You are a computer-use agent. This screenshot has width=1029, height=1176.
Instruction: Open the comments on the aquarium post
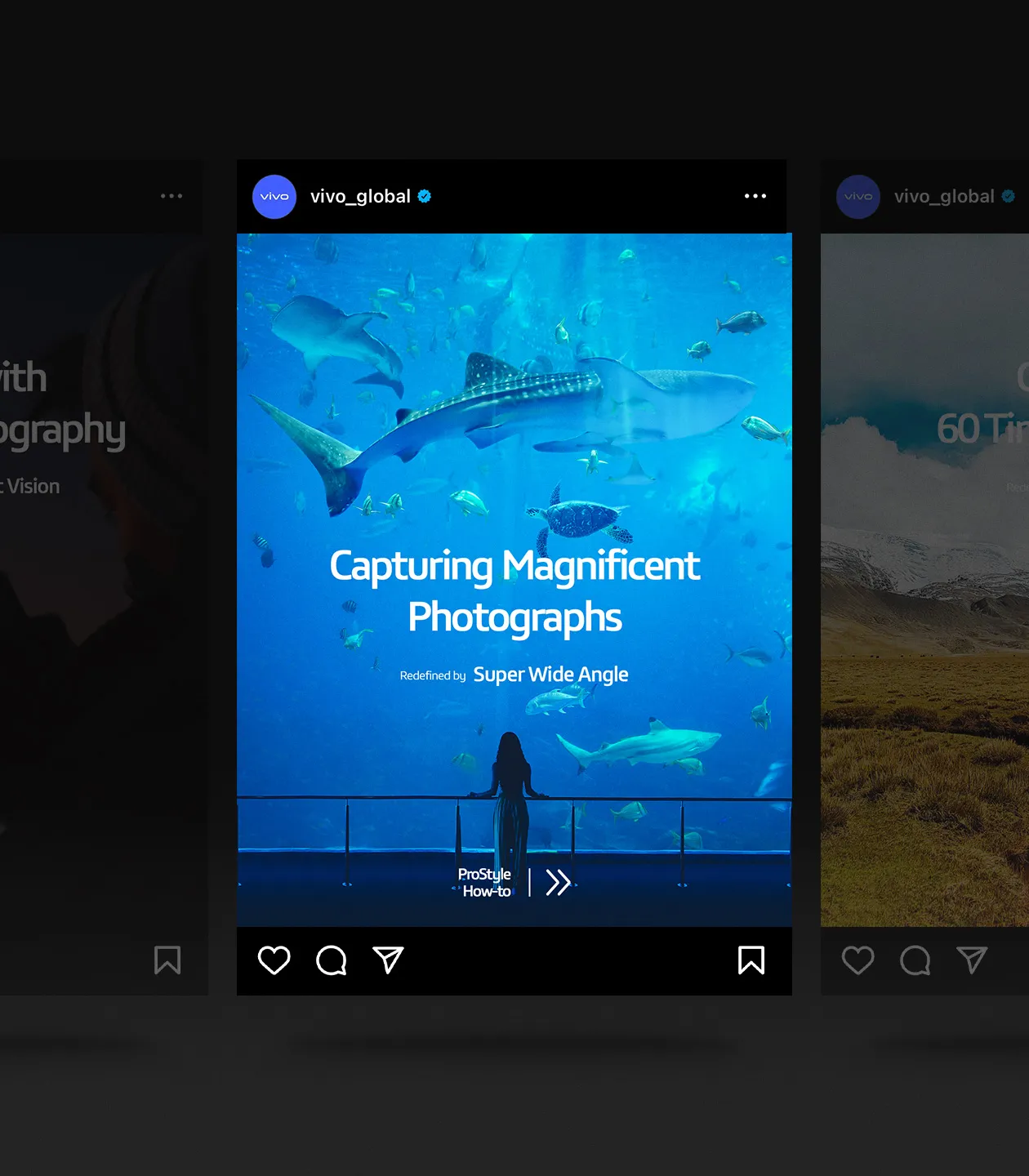tap(331, 961)
